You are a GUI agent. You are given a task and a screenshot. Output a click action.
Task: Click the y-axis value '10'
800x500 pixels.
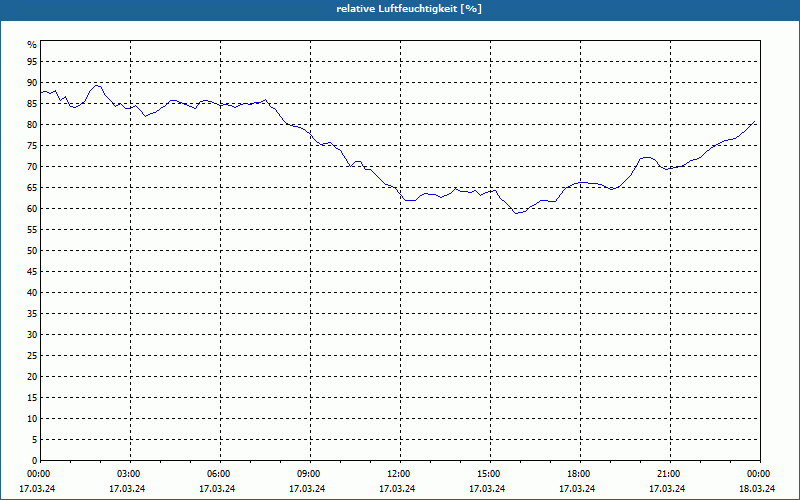pos(32,418)
